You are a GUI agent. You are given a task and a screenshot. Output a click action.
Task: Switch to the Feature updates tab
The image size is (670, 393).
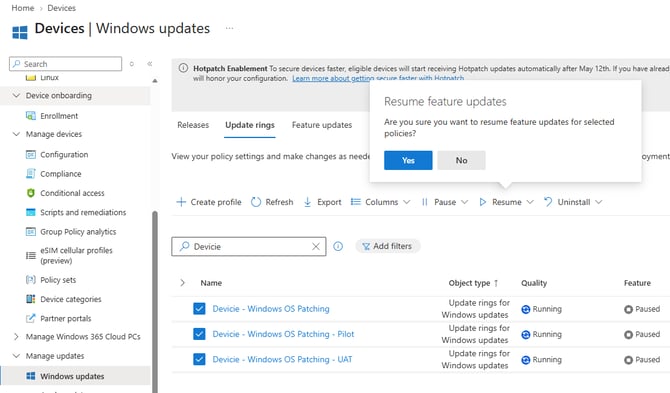pyautogui.click(x=322, y=125)
